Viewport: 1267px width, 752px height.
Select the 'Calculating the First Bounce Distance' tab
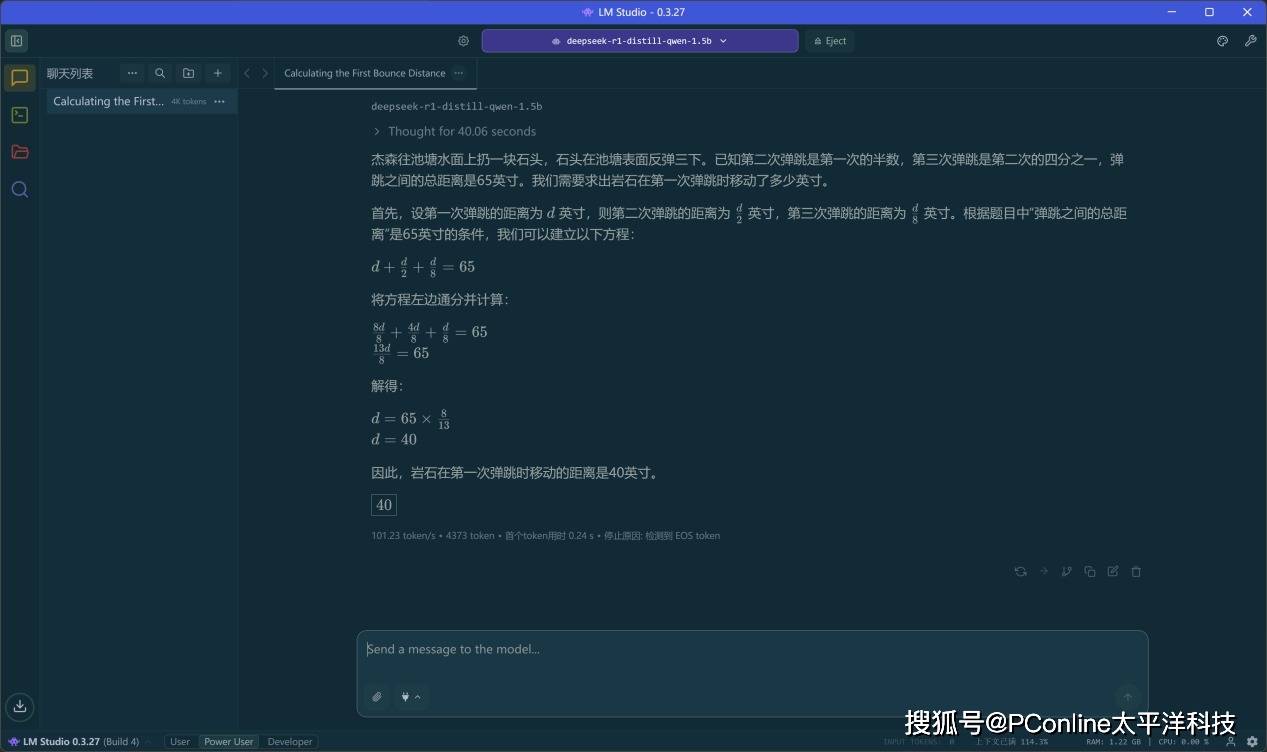(x=364, y=73)
